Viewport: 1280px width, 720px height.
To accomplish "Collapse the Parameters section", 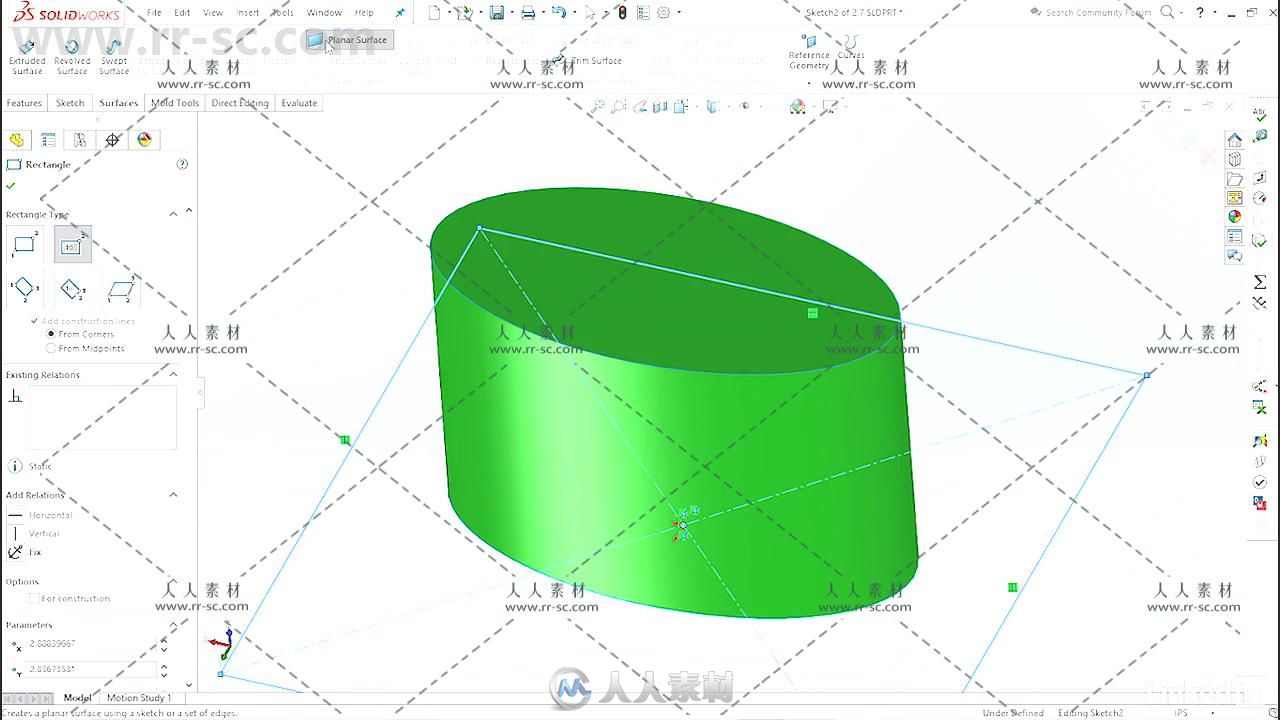I will [x=173, y=625].
